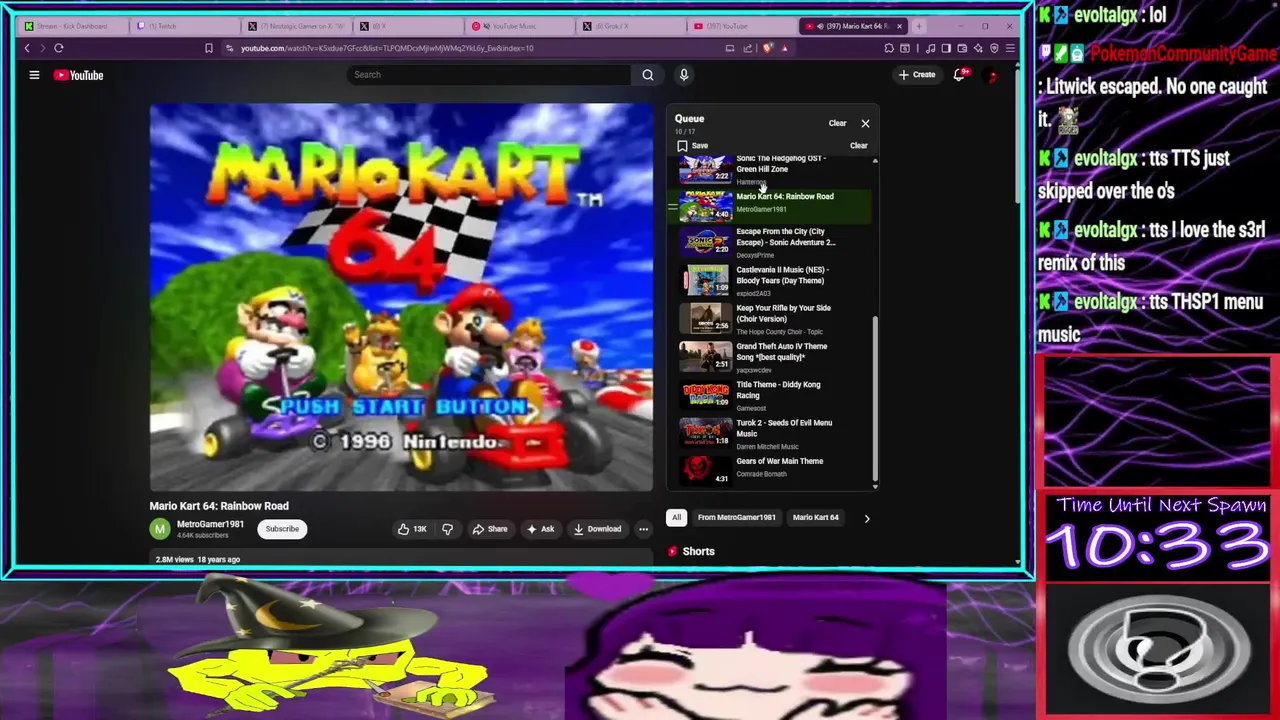Click the Ask button
The width and height of the screenshot is (1280, 720).
tap(540, 529)
